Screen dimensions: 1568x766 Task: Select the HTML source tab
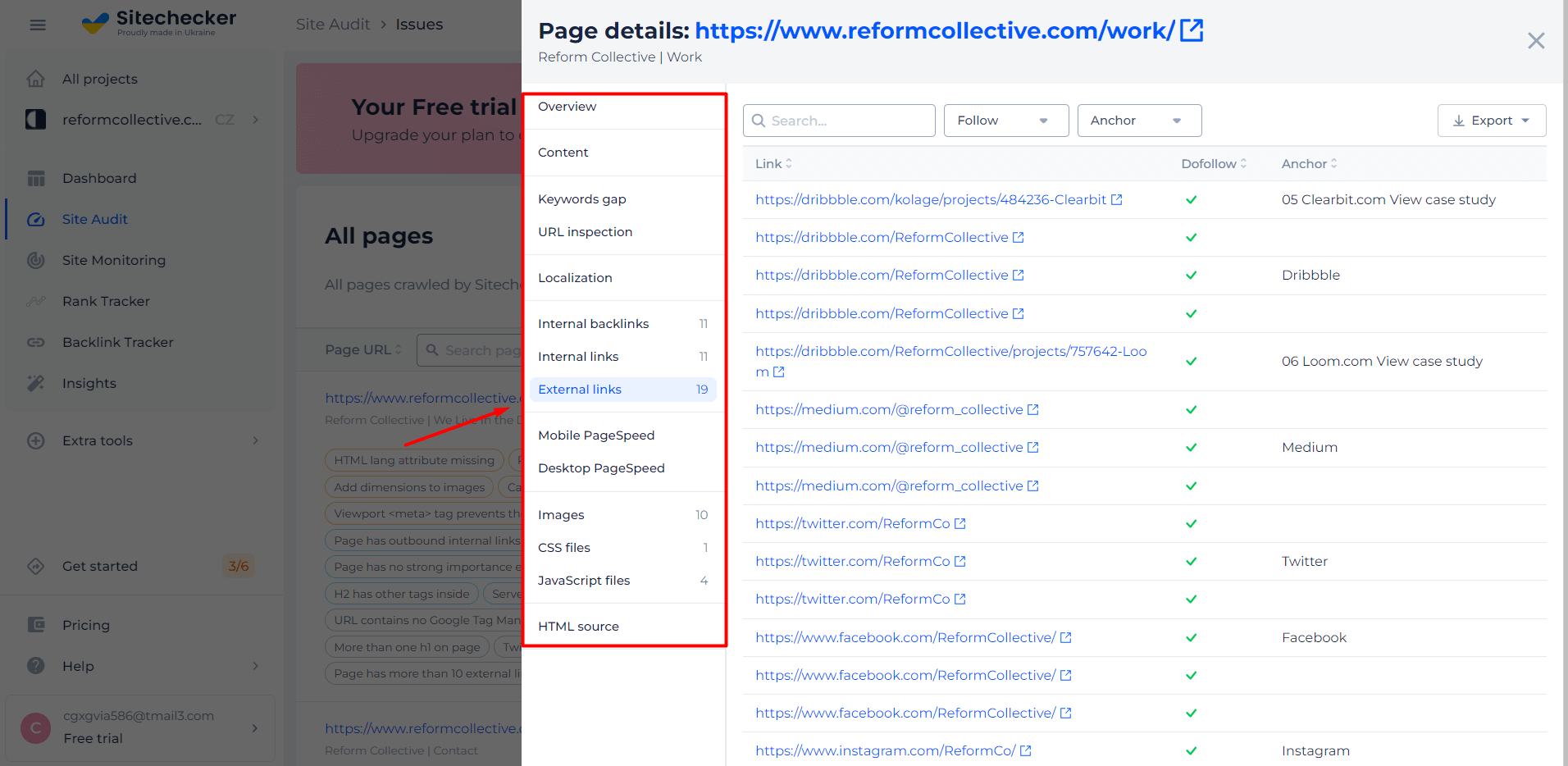pos(578,627)
